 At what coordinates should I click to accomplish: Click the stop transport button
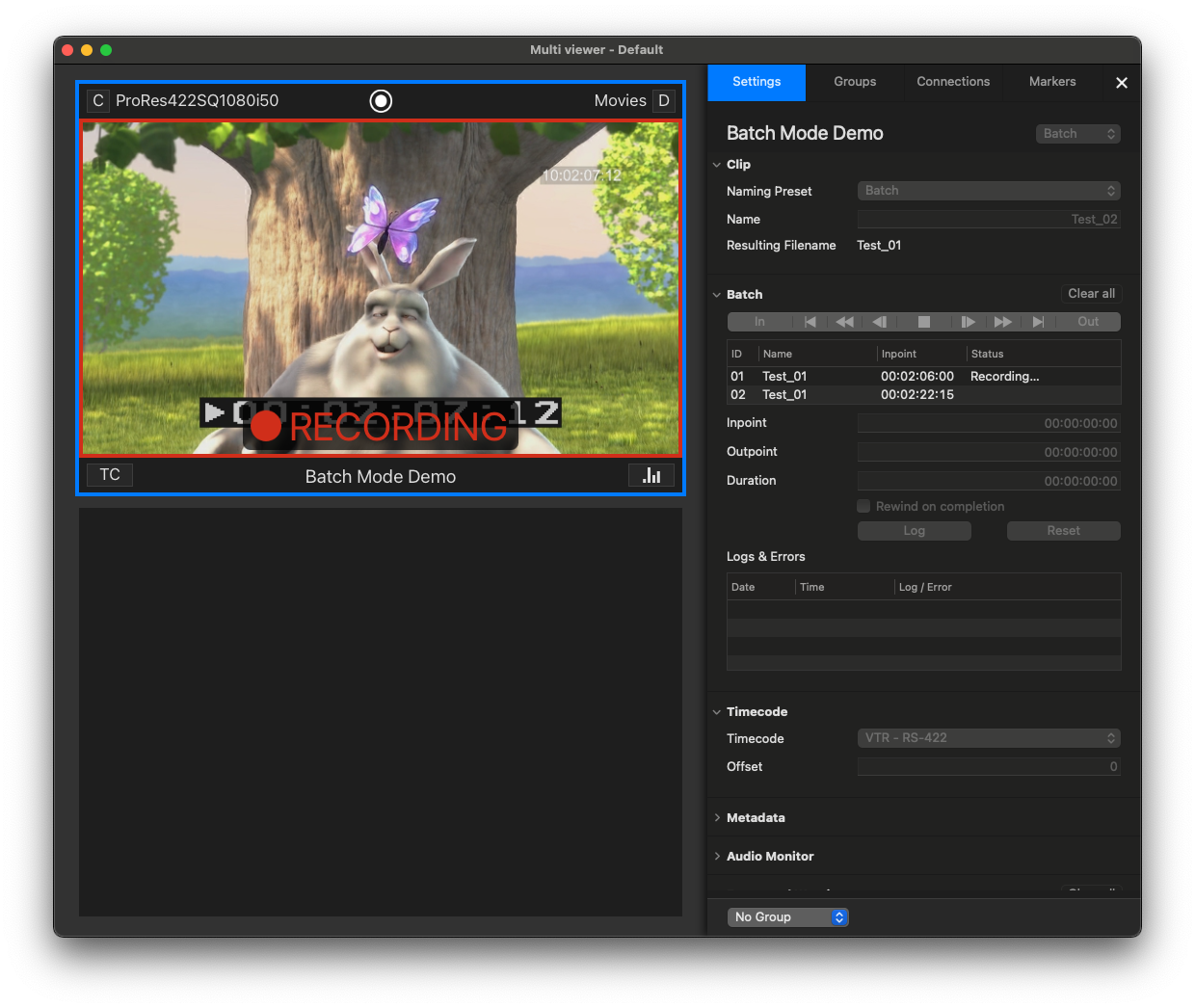(x=924, y=322)
